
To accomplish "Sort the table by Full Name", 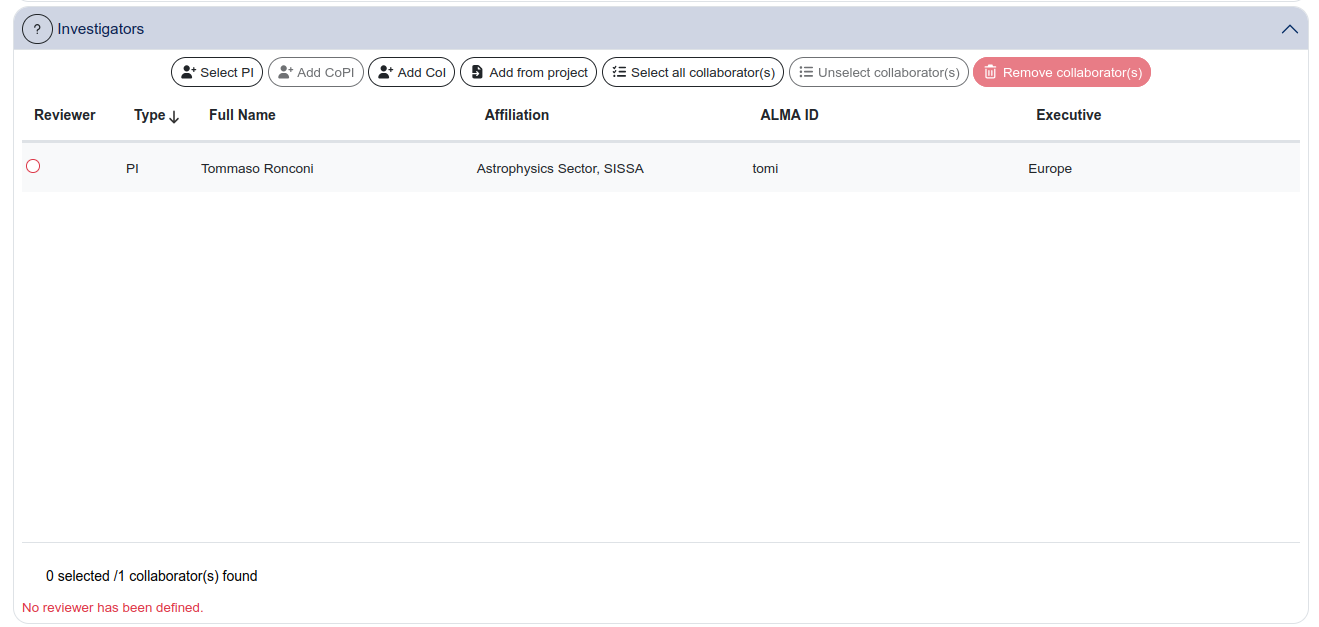I will (242, 115).
